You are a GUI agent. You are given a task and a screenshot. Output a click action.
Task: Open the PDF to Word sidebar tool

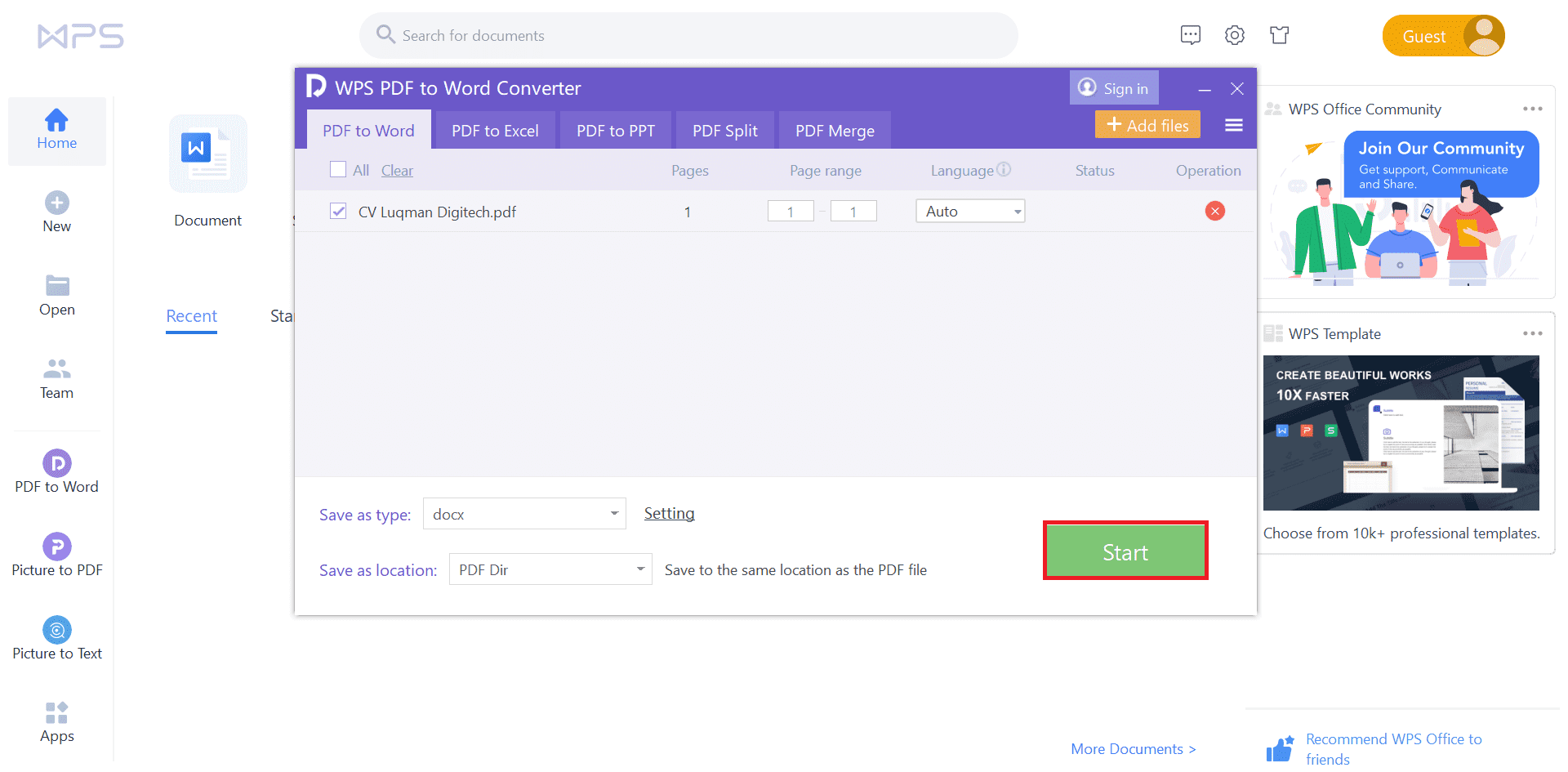(x=56, y=471)
